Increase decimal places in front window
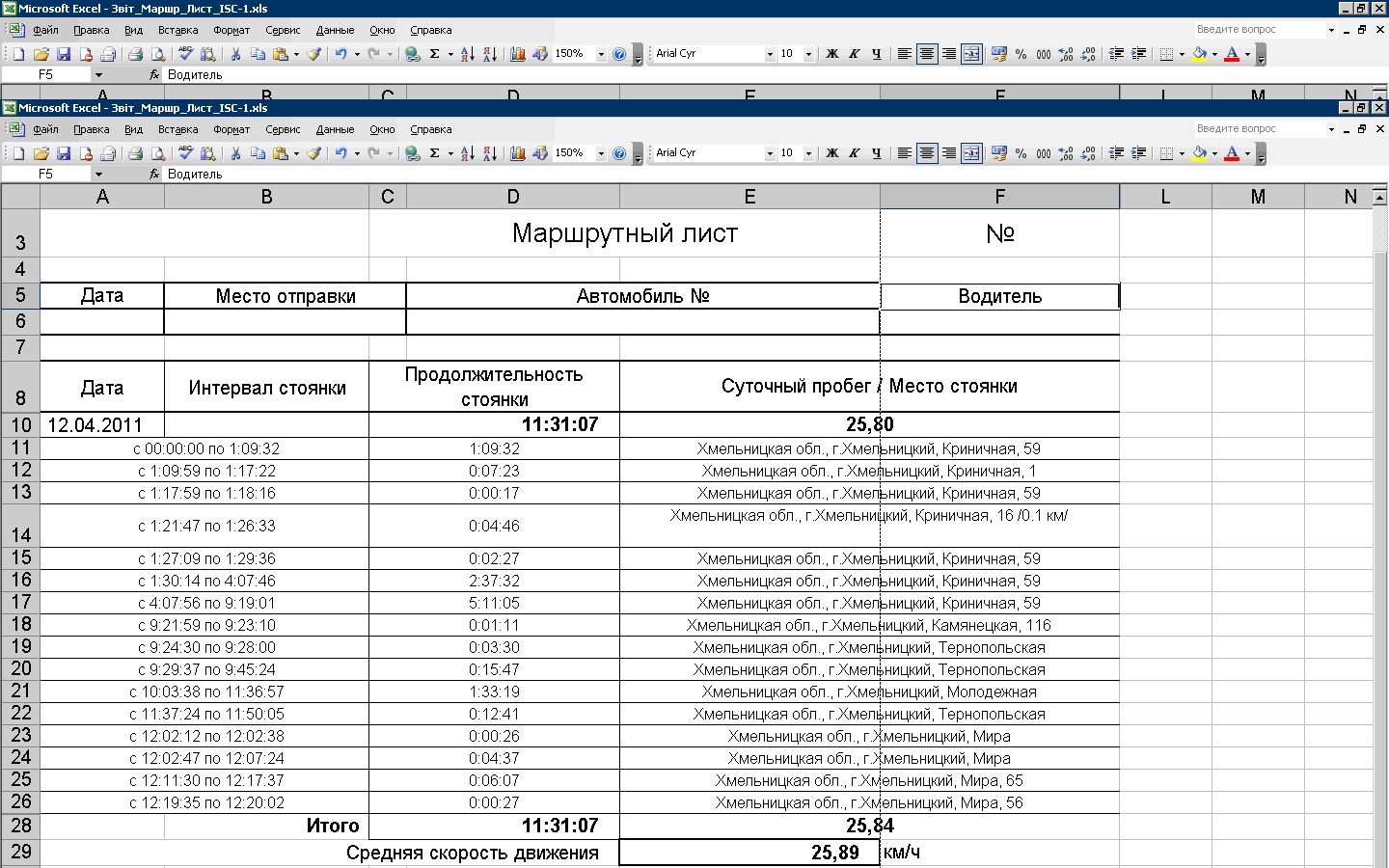This screenshot has width=1389, height=868. pyautogui.click(x=1066, y=153)
